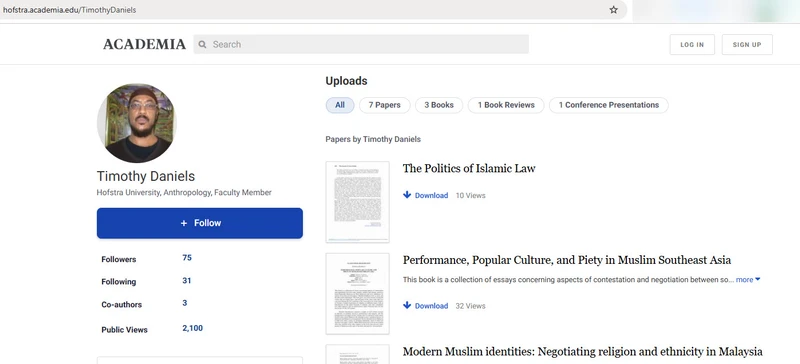Click '10 Views' under Politics of Islamic Law
800x364 pixels.
coord(470,195)
